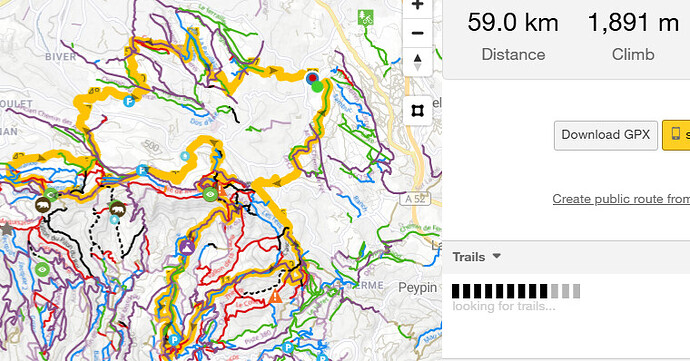The height and width of the screenshot is (361, 690).
Task: Open green viewpoint marker beside orange warning triangle
Action: [x=210, y=194]
